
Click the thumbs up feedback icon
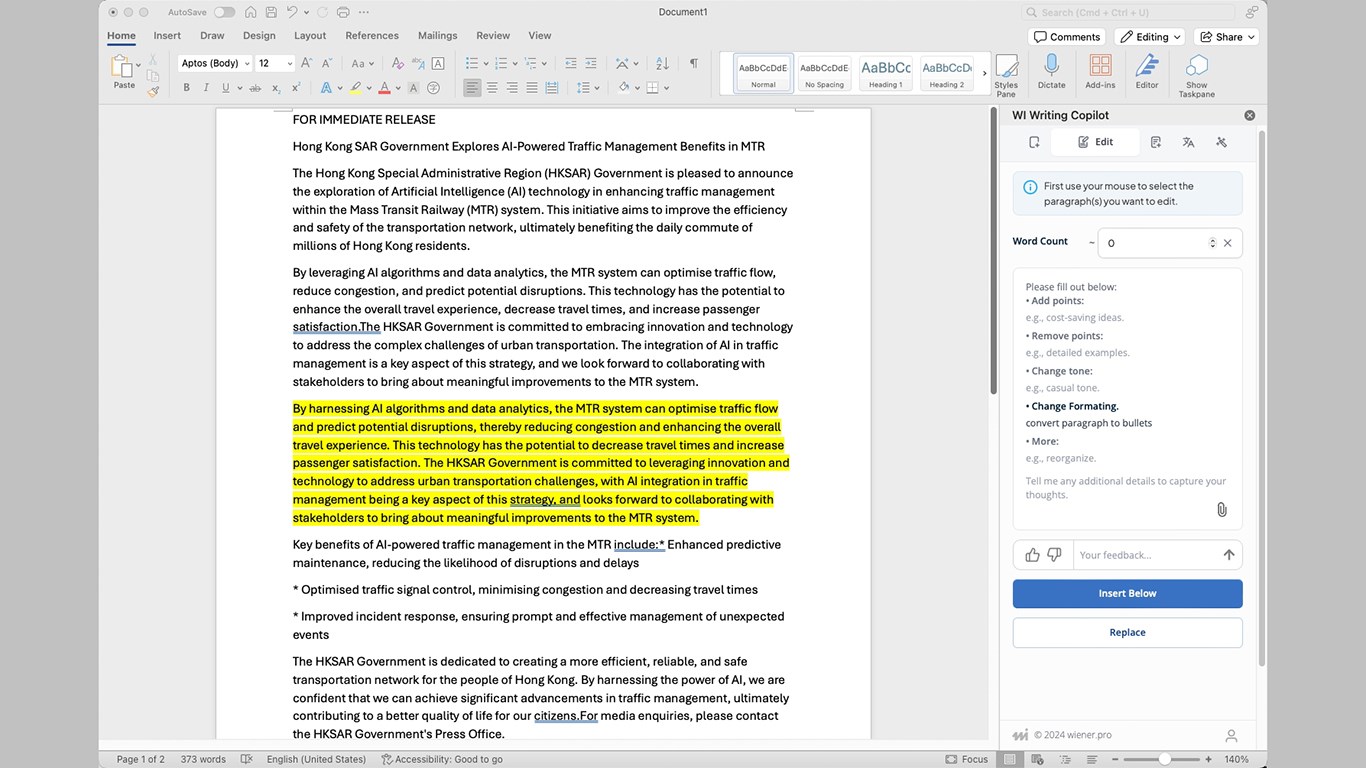(x=1032, y=555)
